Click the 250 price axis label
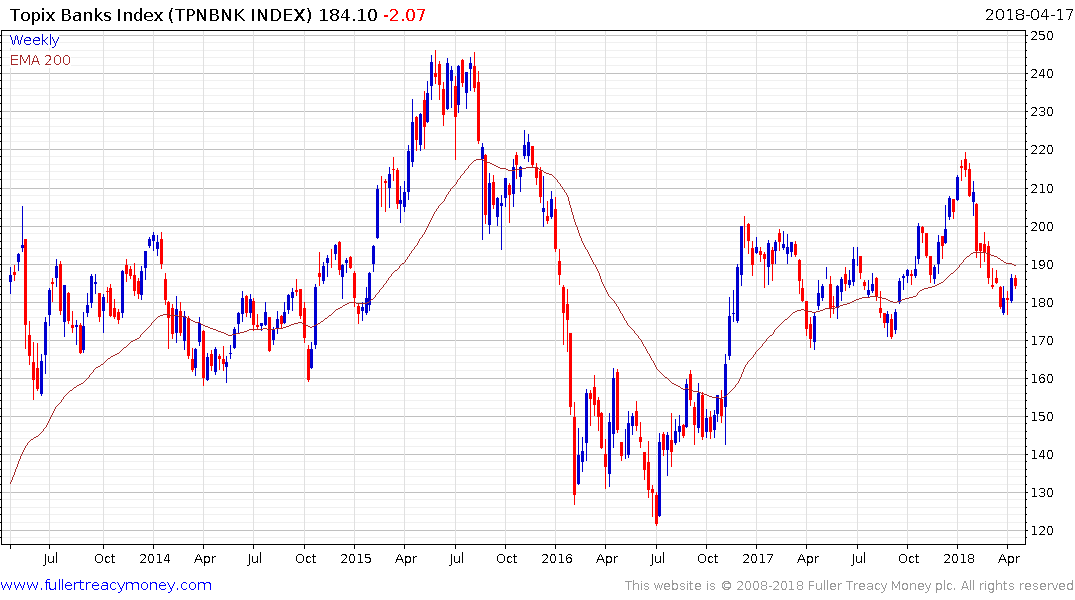The width and height of the screenshot is (1075, 600). coord(1042,36)
